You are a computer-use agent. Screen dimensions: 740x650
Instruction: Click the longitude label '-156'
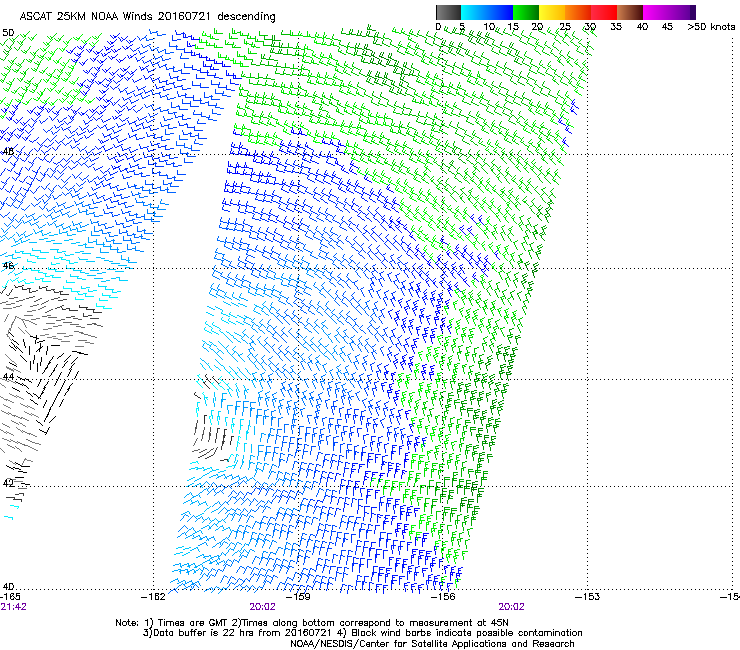443,597
